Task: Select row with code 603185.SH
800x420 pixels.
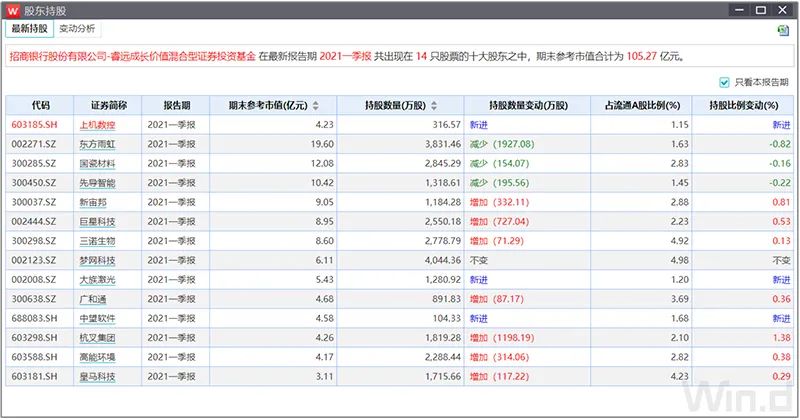Action: [400, 125]
